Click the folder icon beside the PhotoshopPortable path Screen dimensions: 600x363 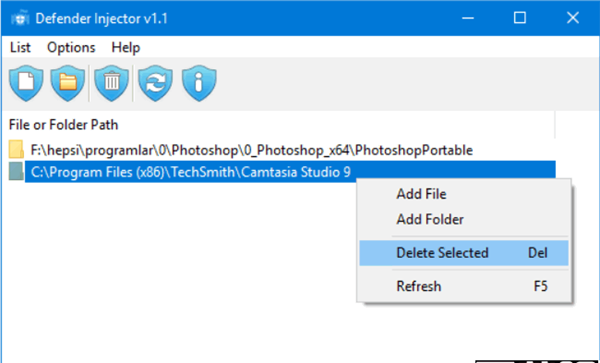(16, 150)
